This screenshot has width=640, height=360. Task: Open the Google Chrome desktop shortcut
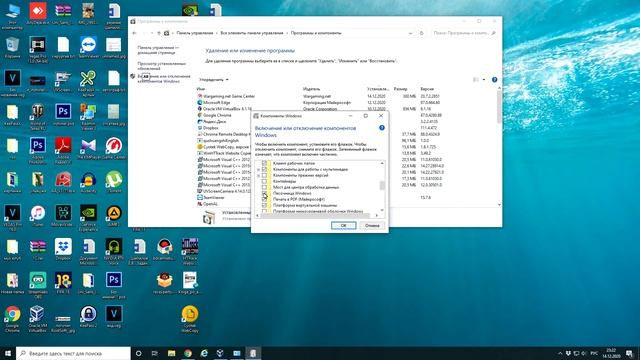coord(12,319)
